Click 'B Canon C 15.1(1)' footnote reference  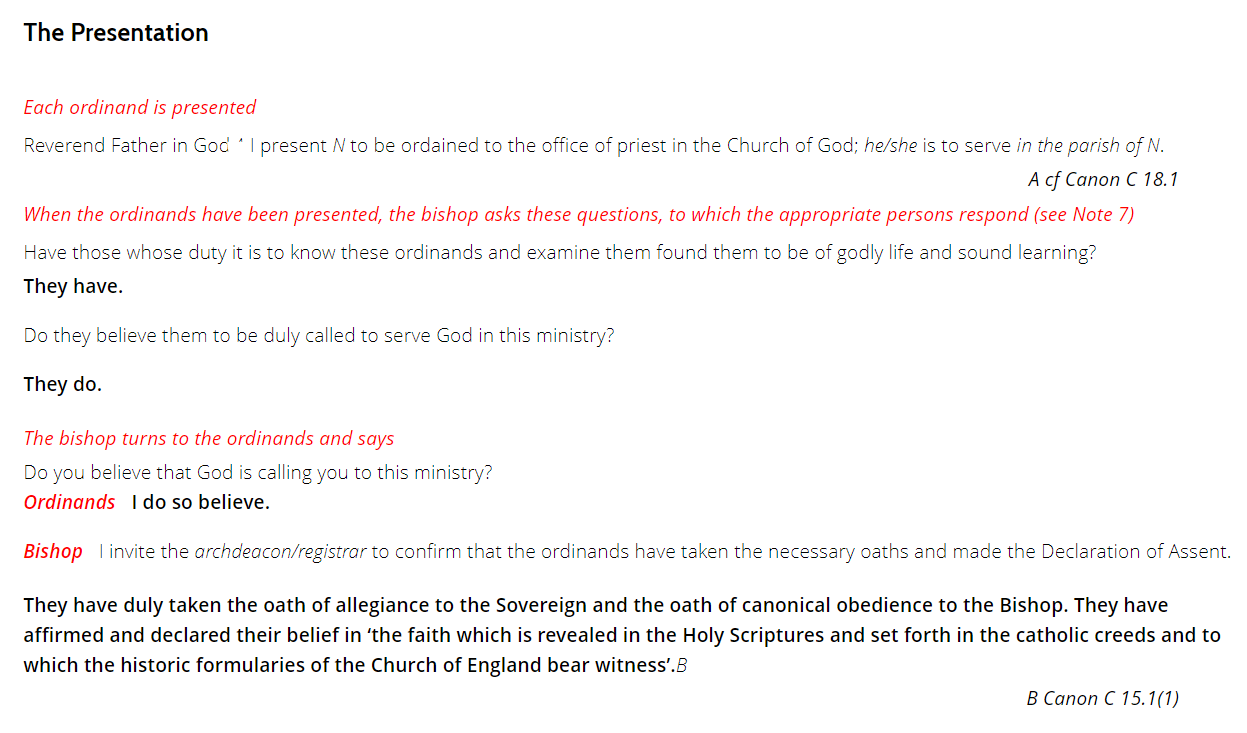click(x=1103, y=698)
